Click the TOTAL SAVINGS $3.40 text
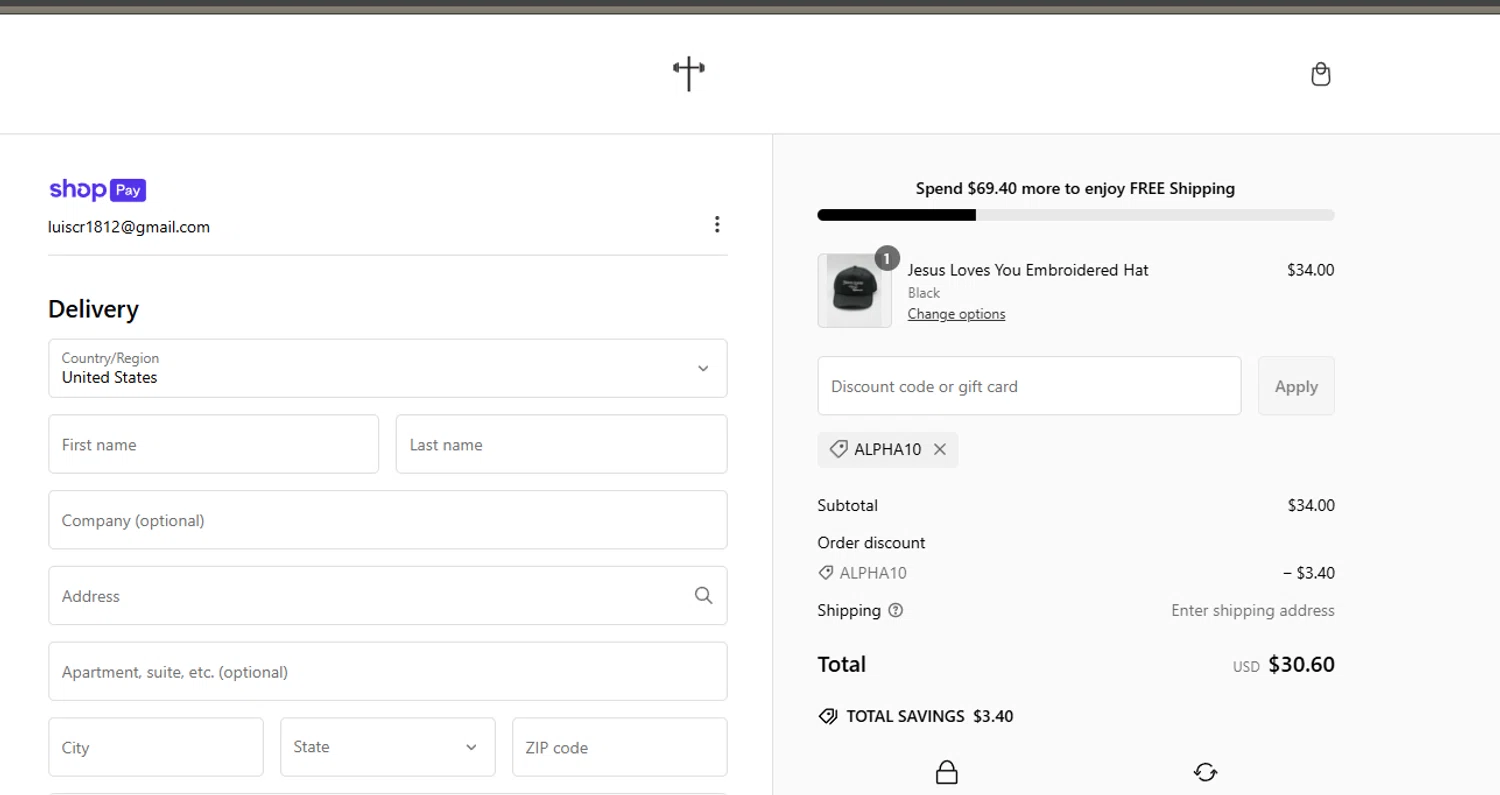1500x795 pixels. (930, 716)
